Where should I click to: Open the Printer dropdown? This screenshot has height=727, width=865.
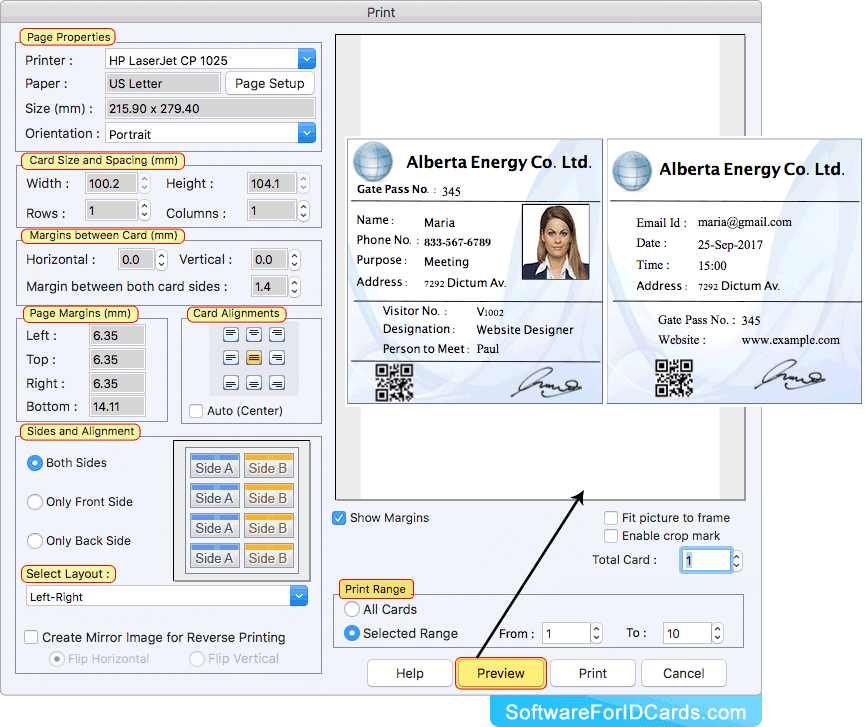pos(307,59)
